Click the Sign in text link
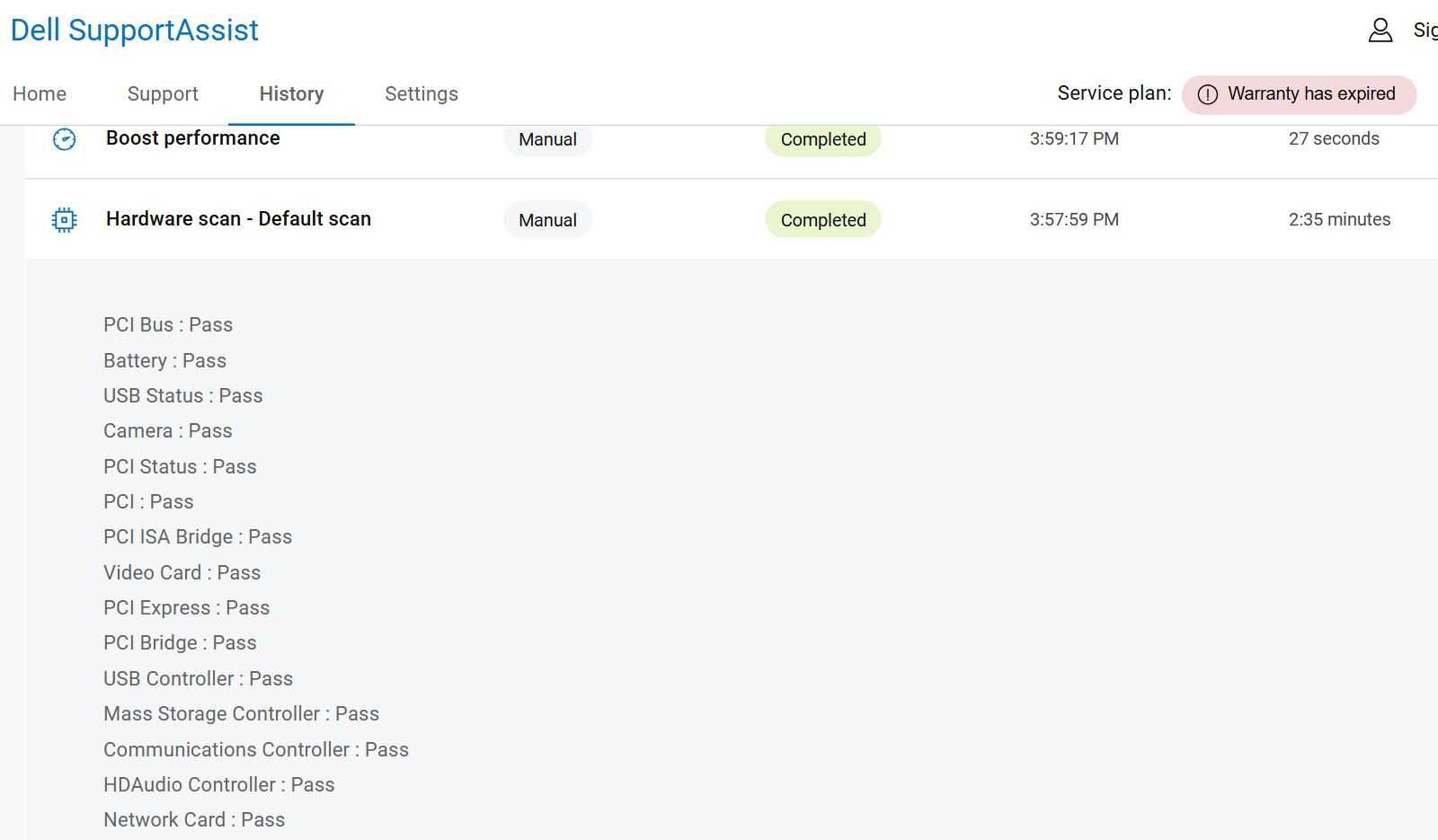The height and width of the screenshot is (840, 1438). [x=1425, y=31]
